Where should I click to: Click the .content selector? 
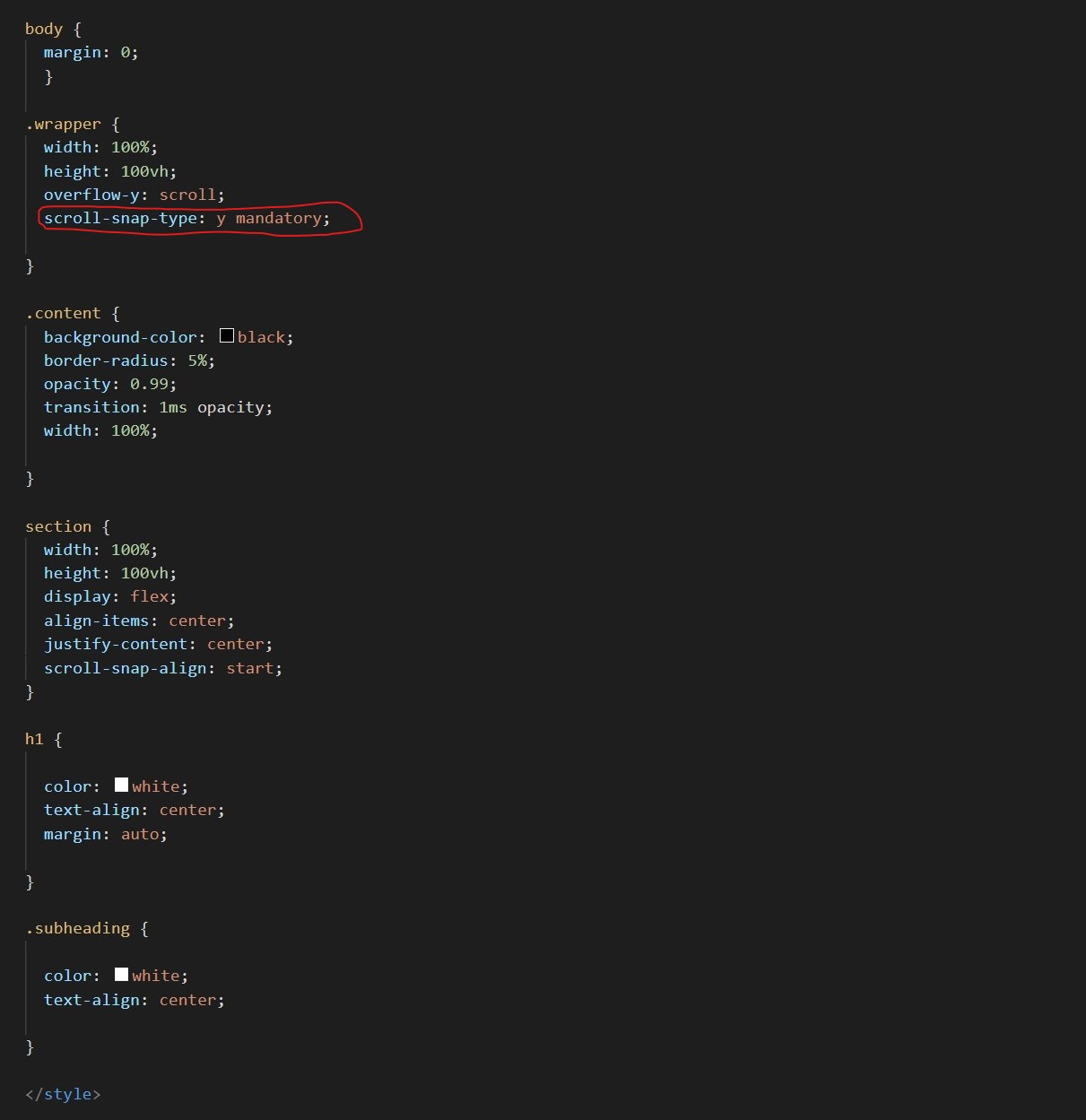coord(63,313)
